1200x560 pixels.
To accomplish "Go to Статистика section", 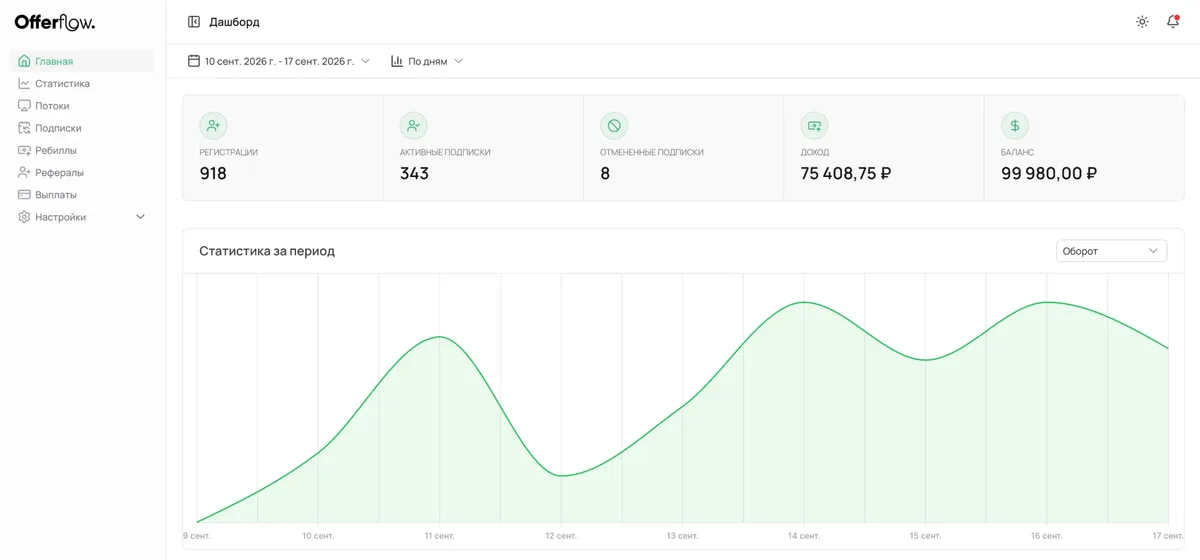I will (x=82, y=84).
